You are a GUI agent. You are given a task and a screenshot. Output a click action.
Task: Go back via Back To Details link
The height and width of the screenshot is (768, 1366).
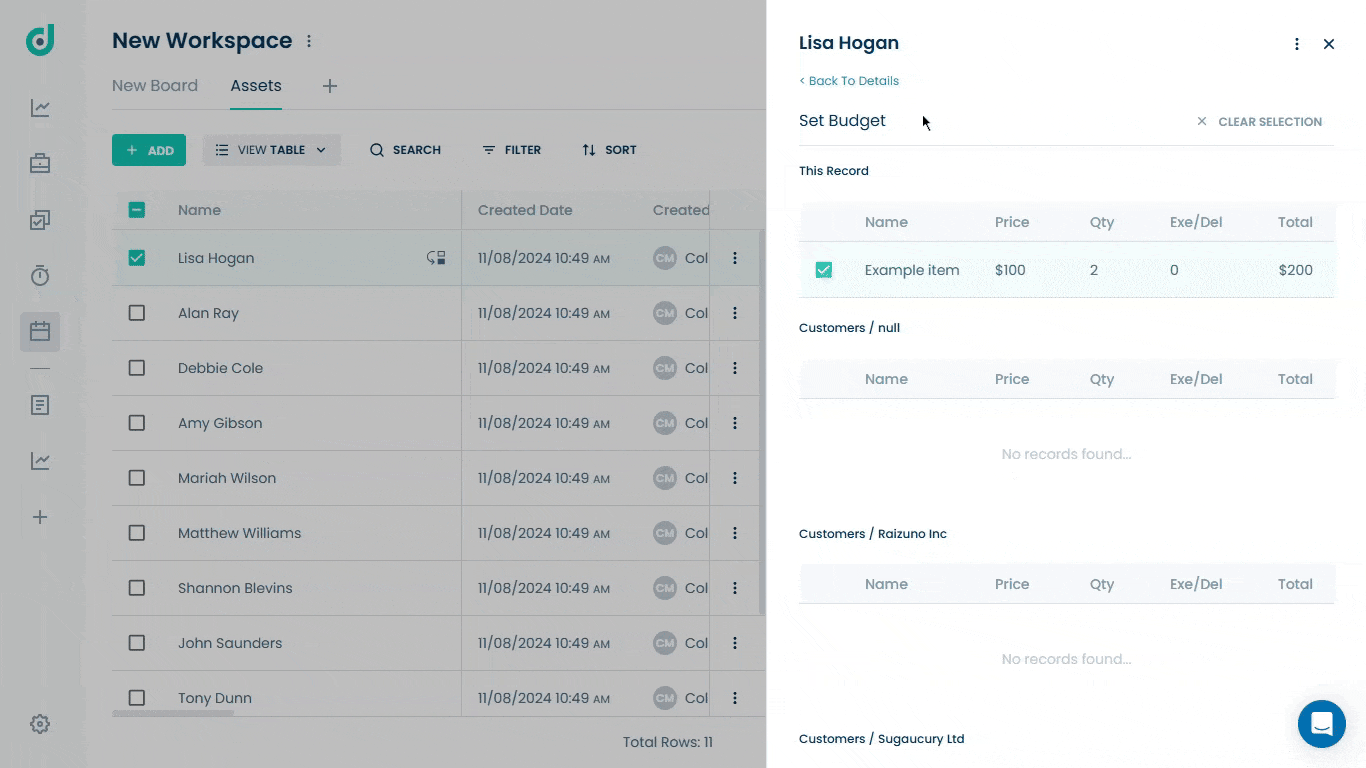point(849,81)
